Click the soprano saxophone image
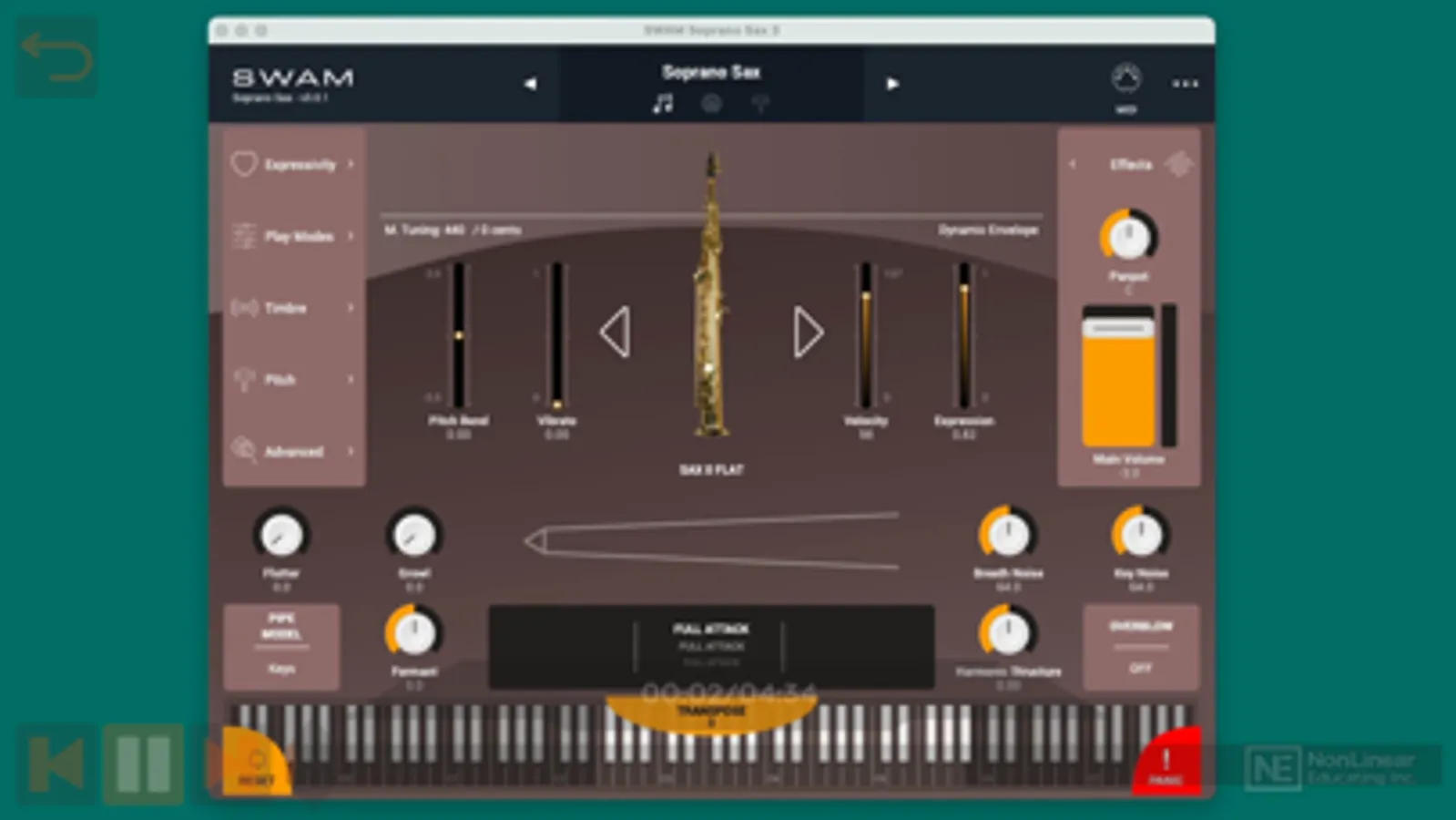 [711, 296]
